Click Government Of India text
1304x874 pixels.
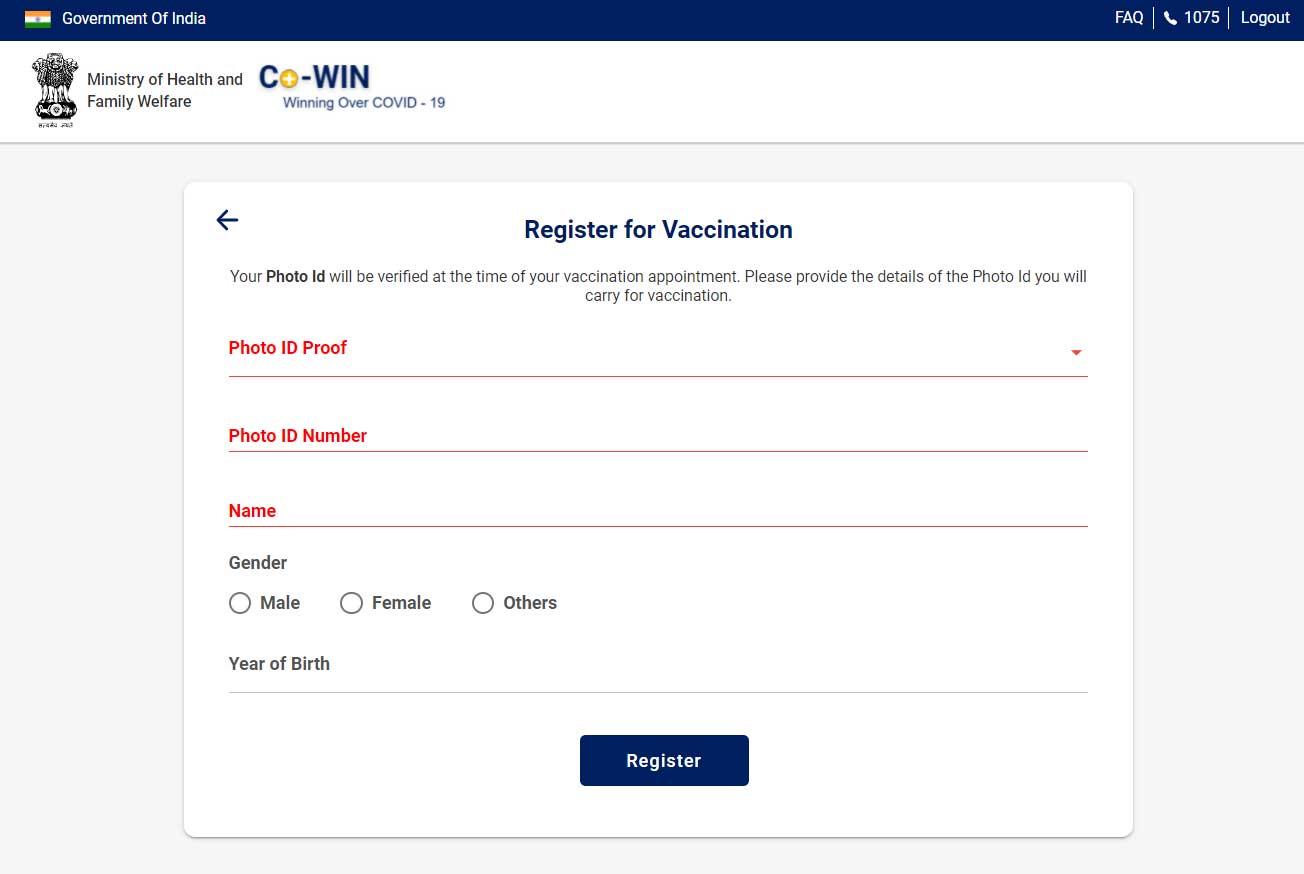(x=134, y=18)
